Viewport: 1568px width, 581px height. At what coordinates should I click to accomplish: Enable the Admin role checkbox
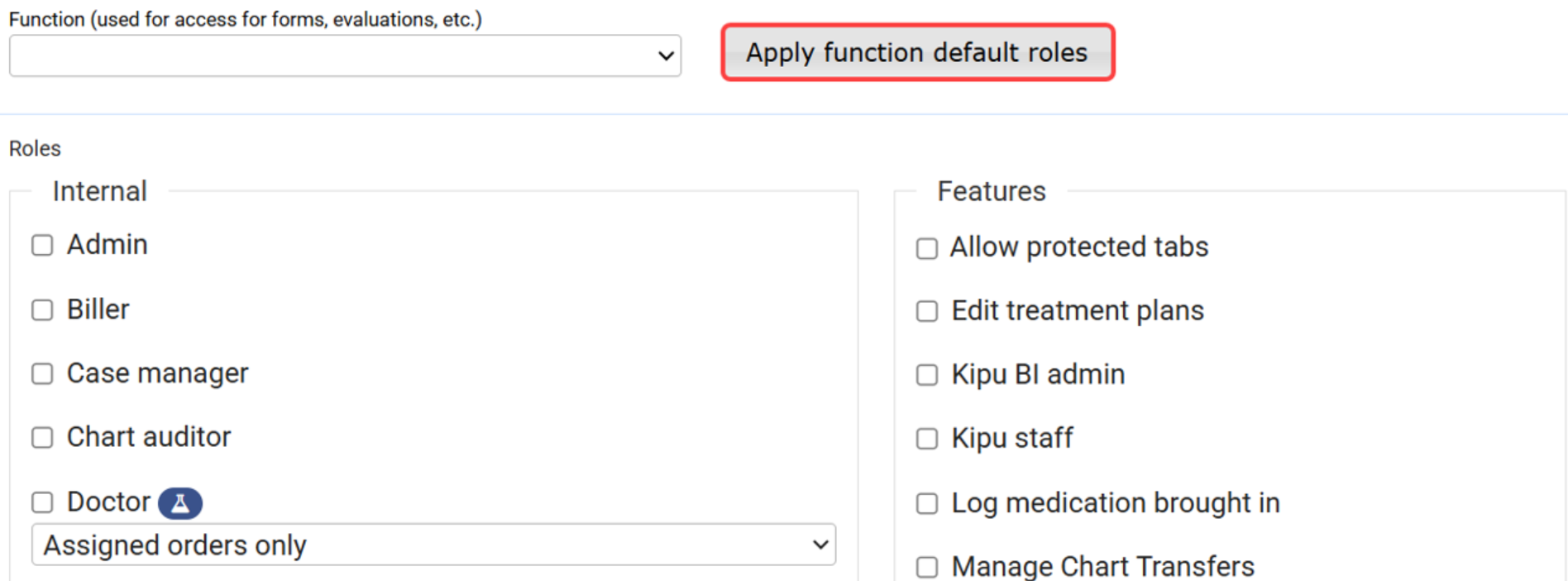click(x=42, y=246)
